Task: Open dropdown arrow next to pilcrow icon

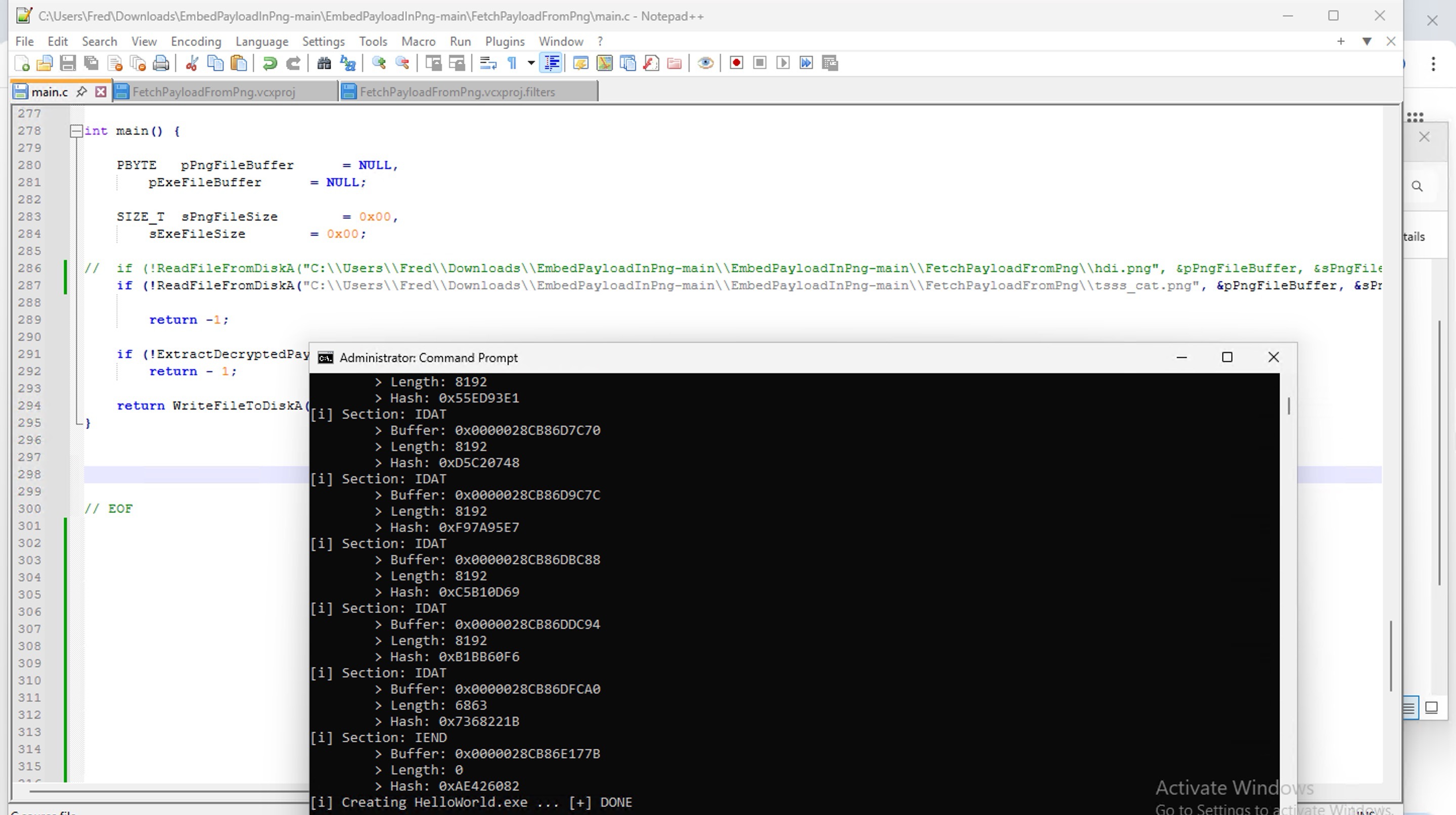Action: coord(531,63)
